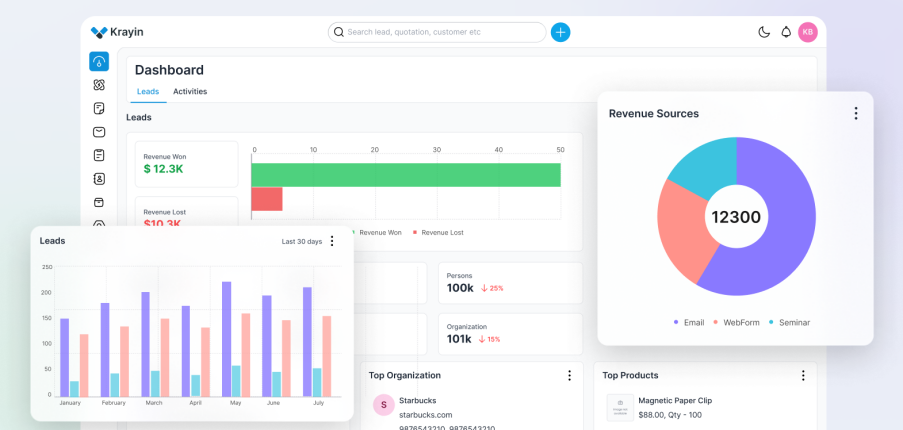The image size is (903, 430).
Task: Click the blue plus quick-add button
Action: coord(561,32)
